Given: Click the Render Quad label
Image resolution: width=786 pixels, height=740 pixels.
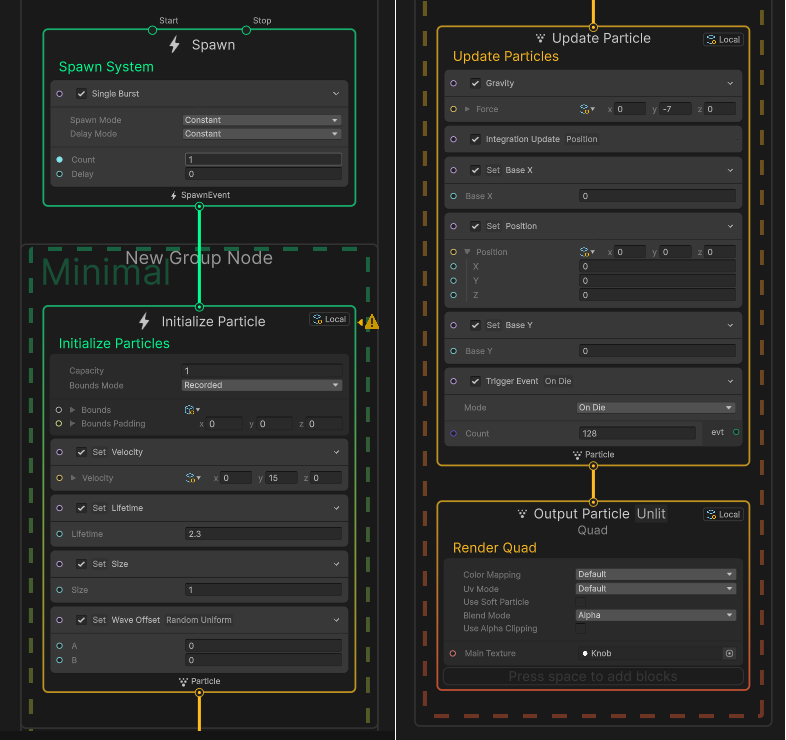Looking at the screenshot, I should (x=495, y=547).
